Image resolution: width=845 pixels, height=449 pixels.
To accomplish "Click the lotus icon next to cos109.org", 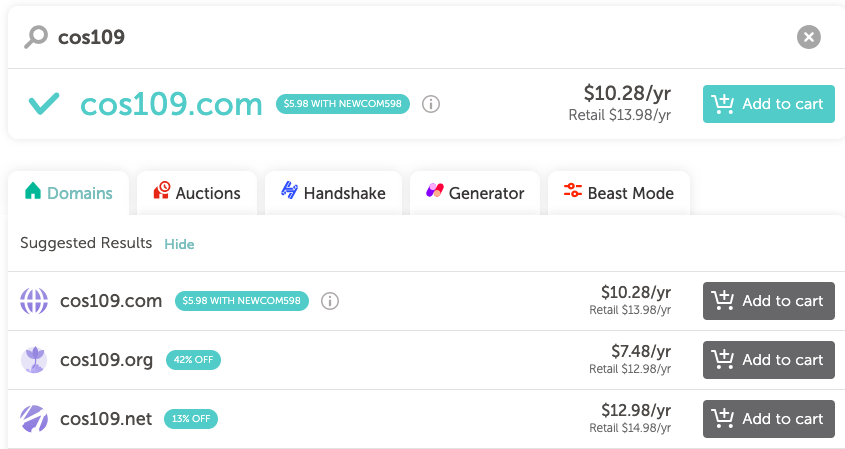I will [x=34, y=360].
